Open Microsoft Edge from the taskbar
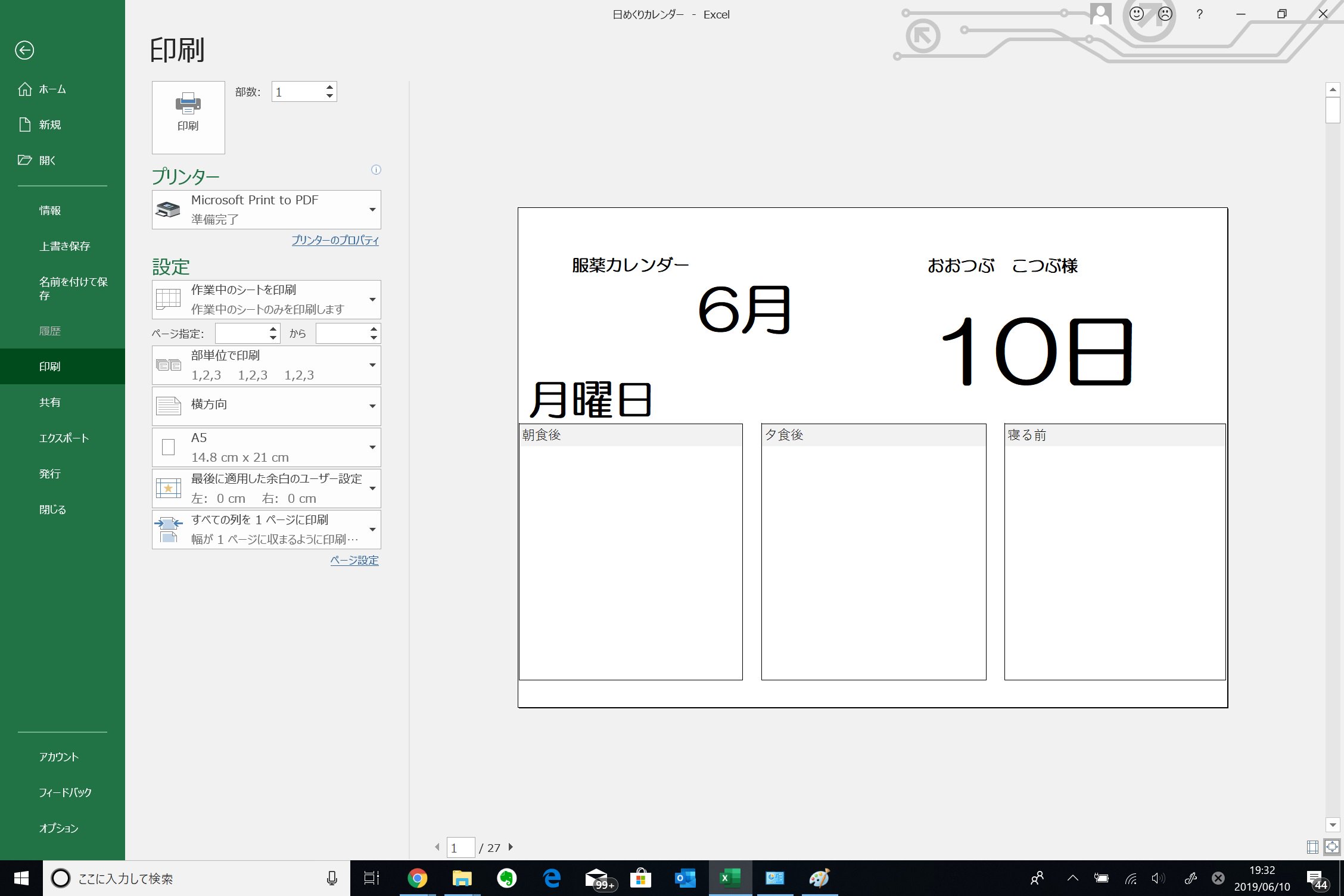The image size is (1344, 896). tap(552, 878)
